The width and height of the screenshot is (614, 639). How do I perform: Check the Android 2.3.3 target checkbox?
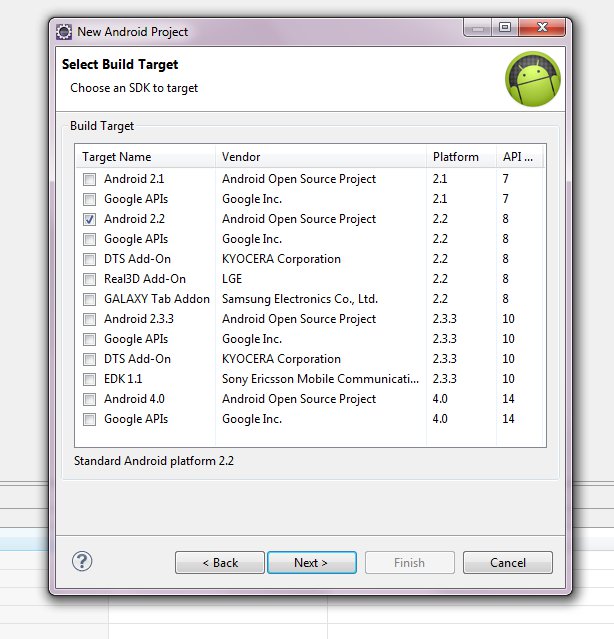pyautogui.click(x=89, y=319)
